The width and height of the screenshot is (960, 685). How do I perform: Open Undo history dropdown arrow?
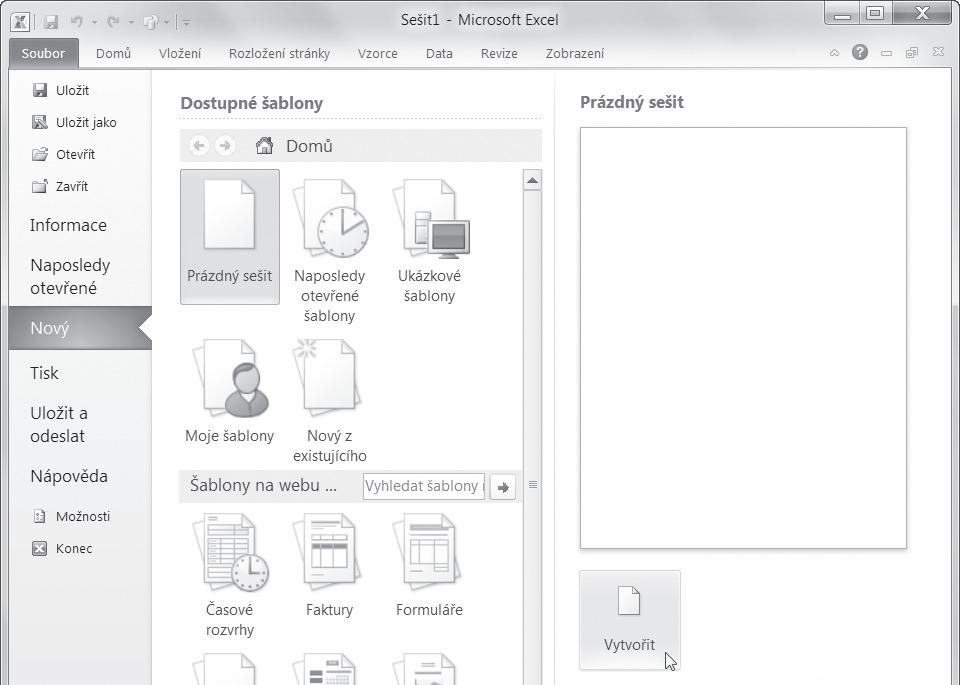coord(94,23)
